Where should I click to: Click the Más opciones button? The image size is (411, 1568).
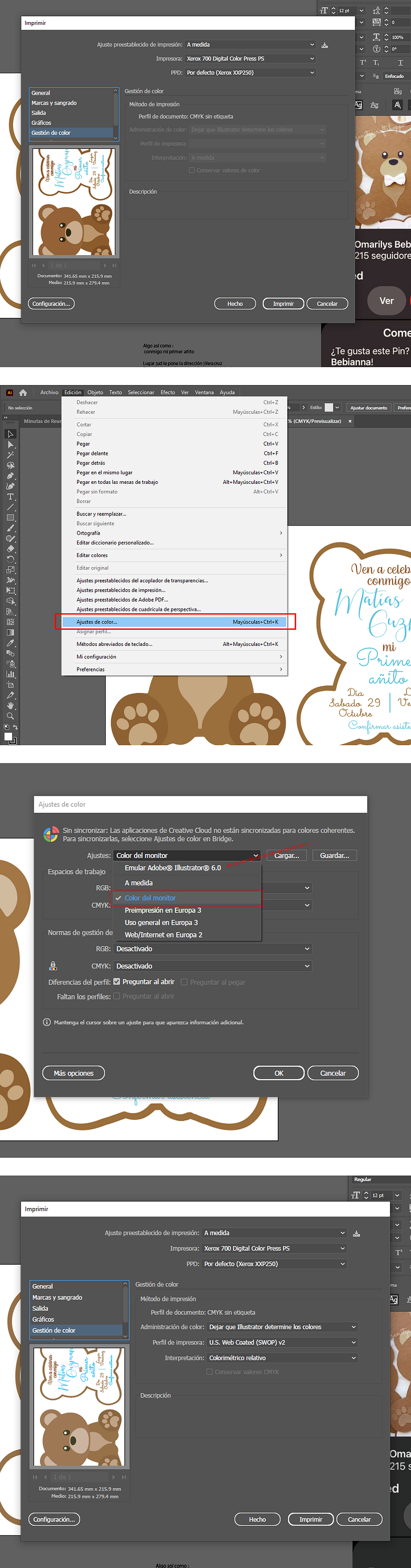[x=74, y=1073]
